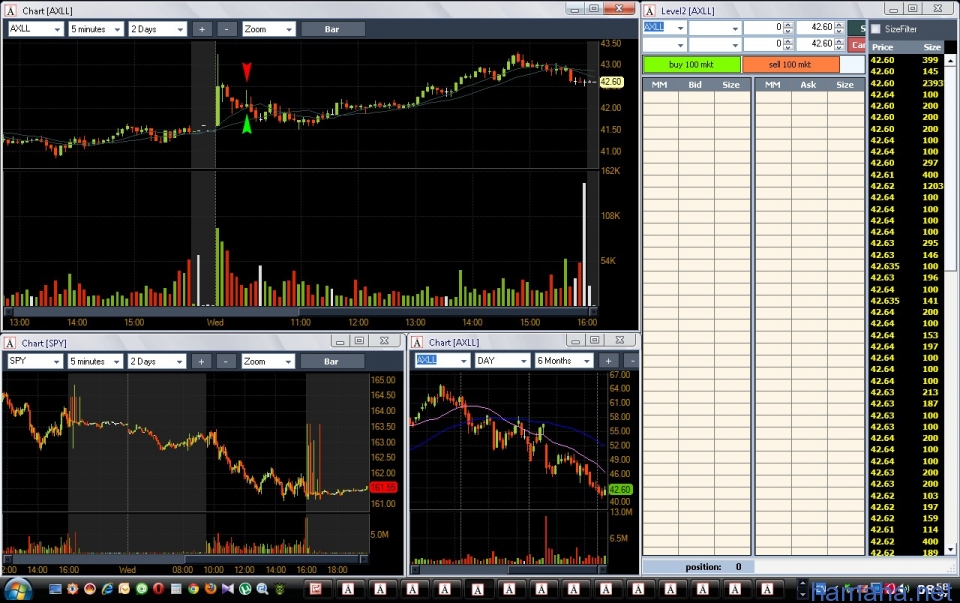Decrease the first-row order quantity with down arrow
This screenshot has height=603, width=960.
pyautogui.click(x=789, y=31)
